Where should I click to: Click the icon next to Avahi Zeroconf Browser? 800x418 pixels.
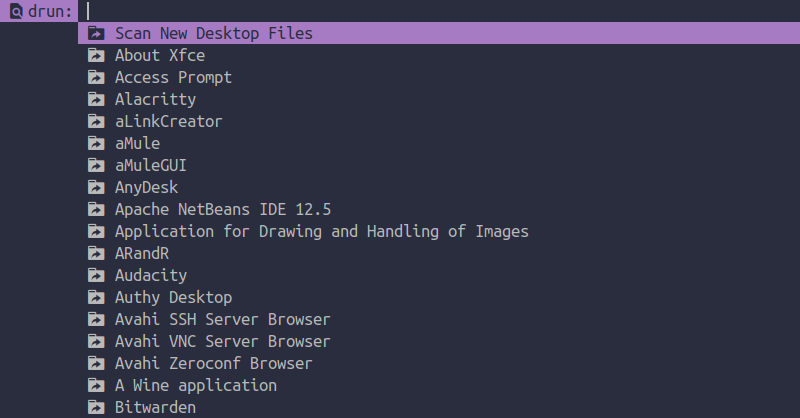coord(96,363)
